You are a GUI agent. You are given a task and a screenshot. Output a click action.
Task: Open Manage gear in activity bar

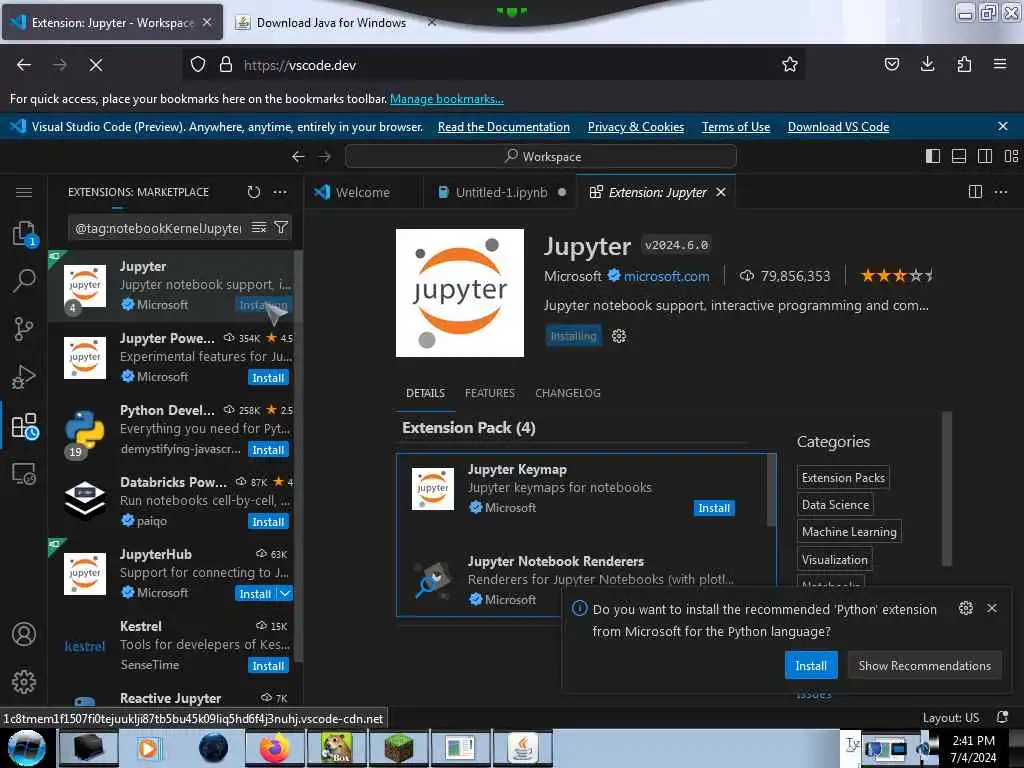point(24,682)
